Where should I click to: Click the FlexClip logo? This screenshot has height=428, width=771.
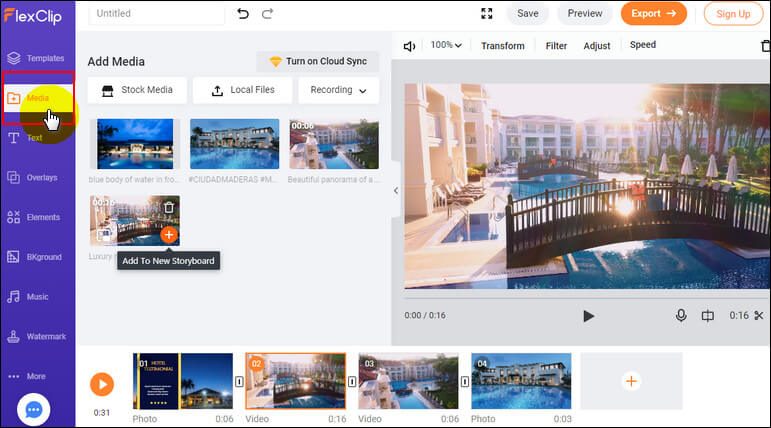coord(33,16)
